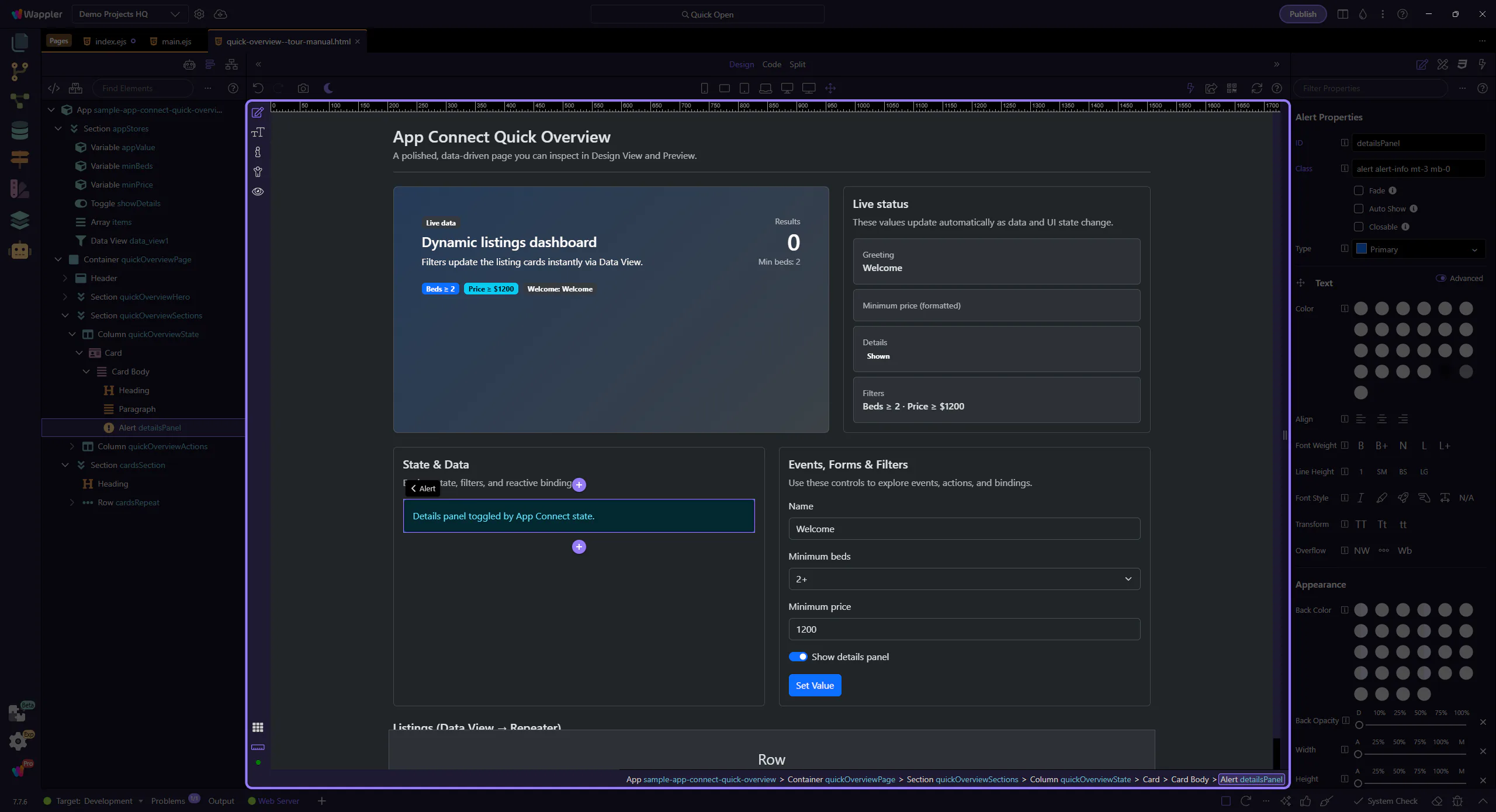The width and height of the screenshot is (1496, 812).
Task: Open the index.ejs file tab
Action: click(110, 41)
